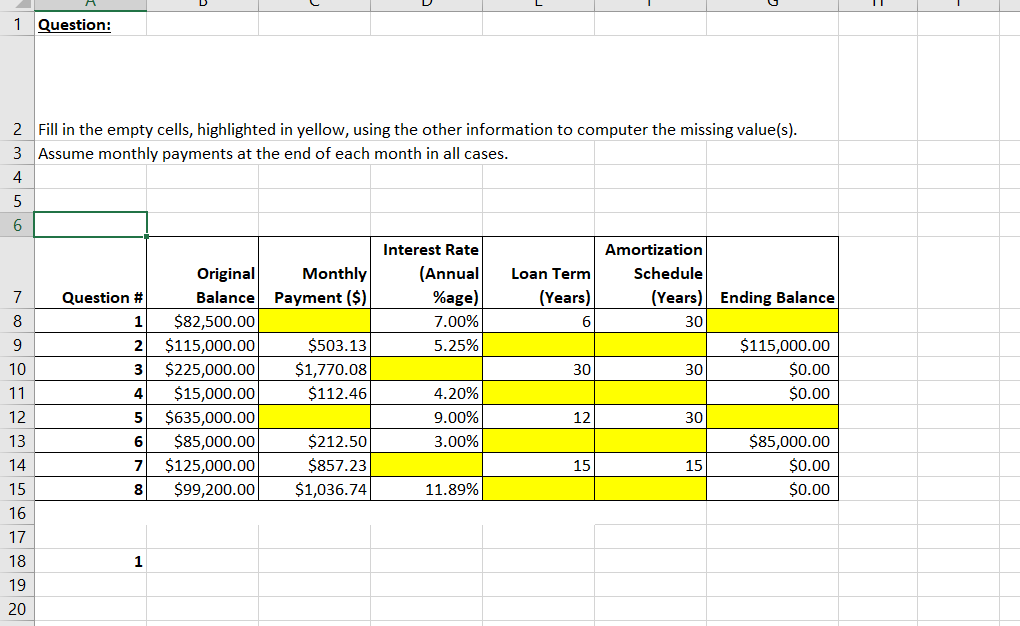The height and width of the screenshot is (626, 1020).
Task: Select the 'Interest Rate (Annual %age)' header
Action: tap(427, 273)
